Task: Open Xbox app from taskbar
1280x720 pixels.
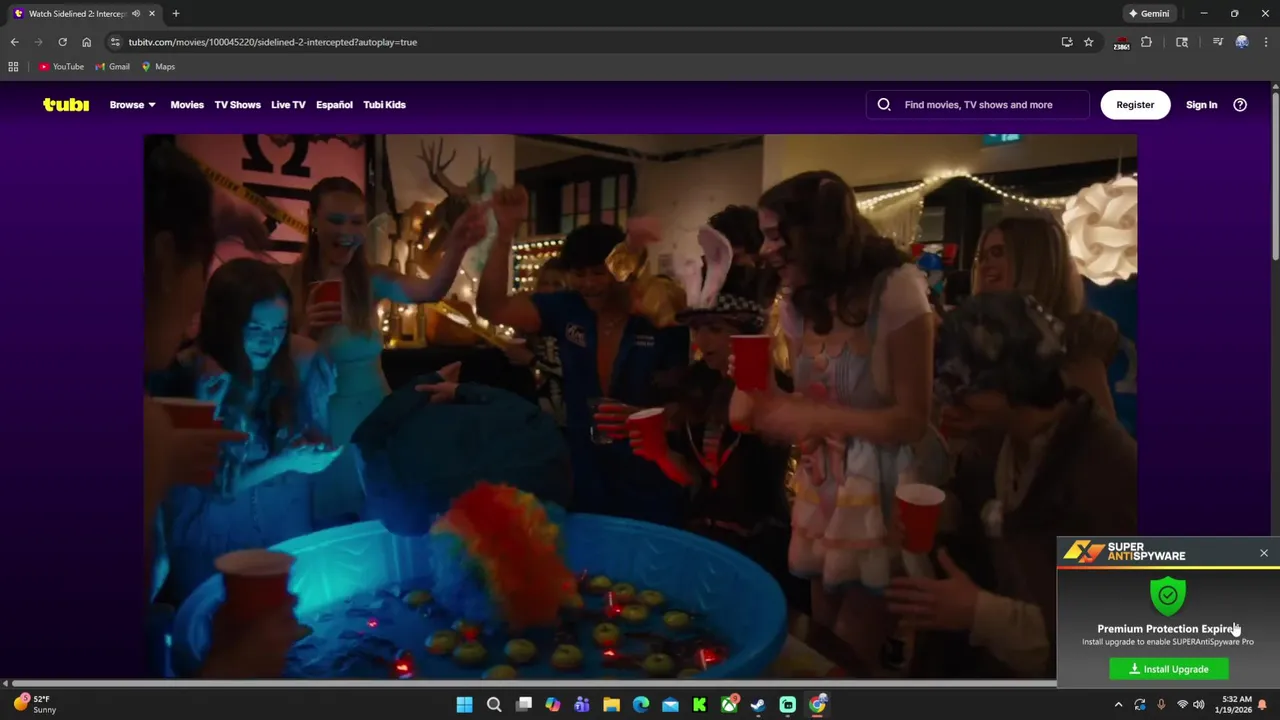Action: click(x=729, y=705)
